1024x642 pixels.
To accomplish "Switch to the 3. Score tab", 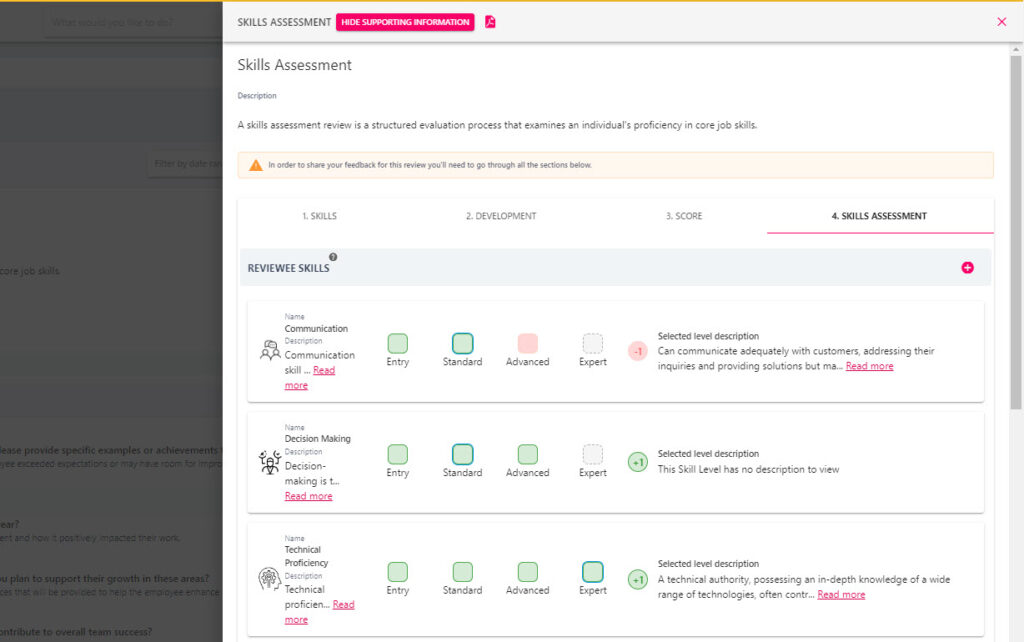I will pyautogui.click(x=684, y=216).
